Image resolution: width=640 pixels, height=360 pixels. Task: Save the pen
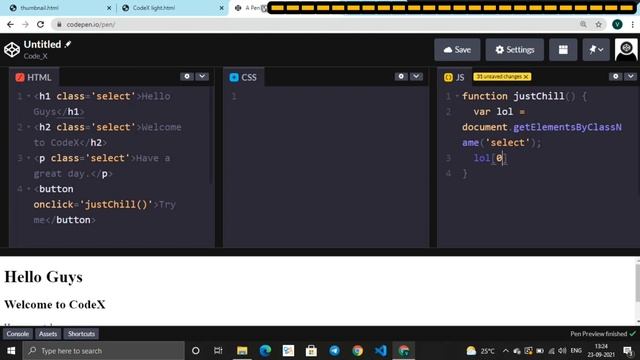[457, 50]
